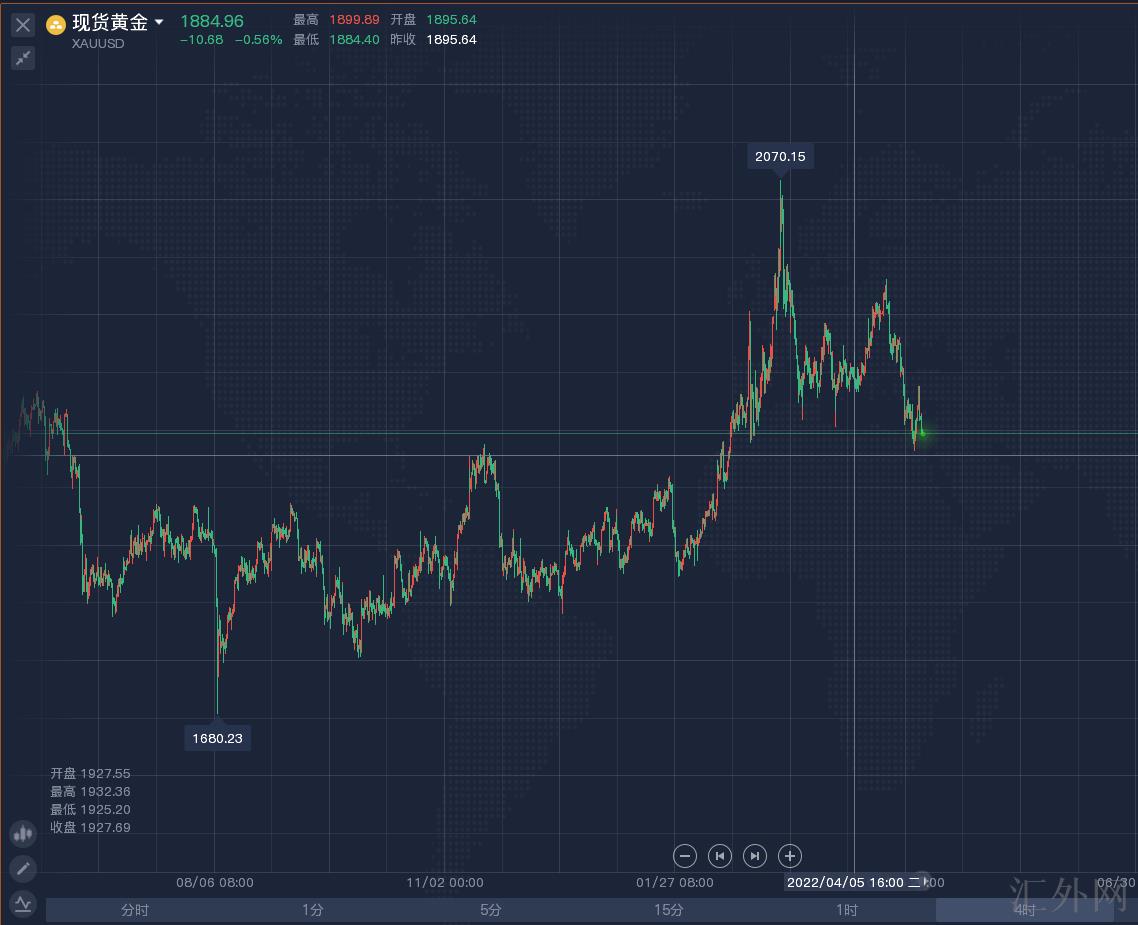
Task: Click the gold bars XAUUSD symbol icon
Action: pos(56,24)
